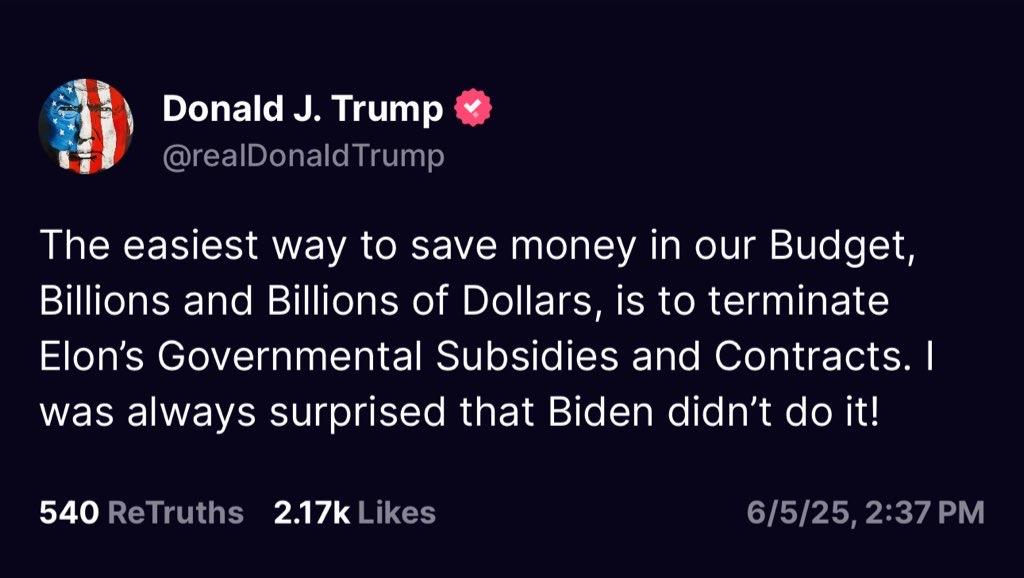1024x578 pixels.
Task: Click the post body text to expand
Action: [x=487, y=329]
